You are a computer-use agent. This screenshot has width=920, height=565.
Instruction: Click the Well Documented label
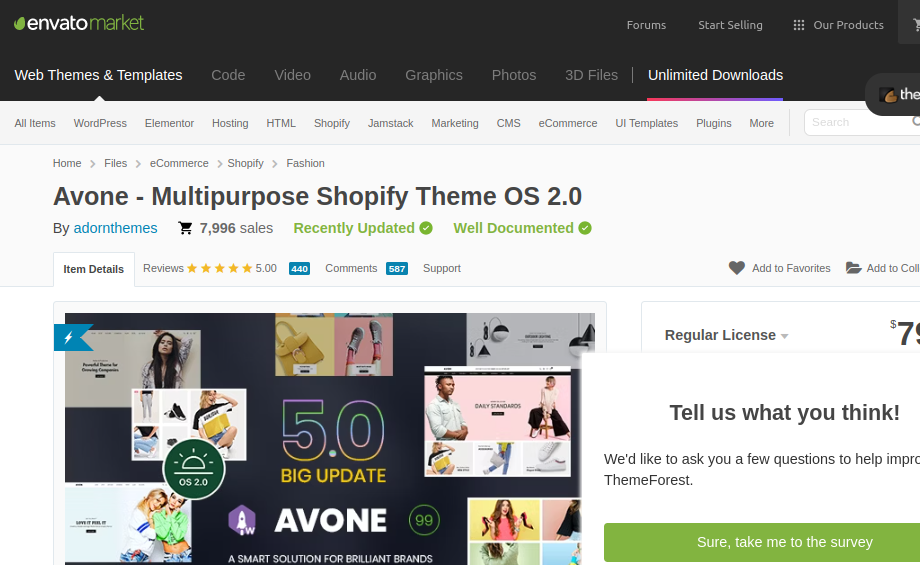pyautogui.click(x=513, y=228)
